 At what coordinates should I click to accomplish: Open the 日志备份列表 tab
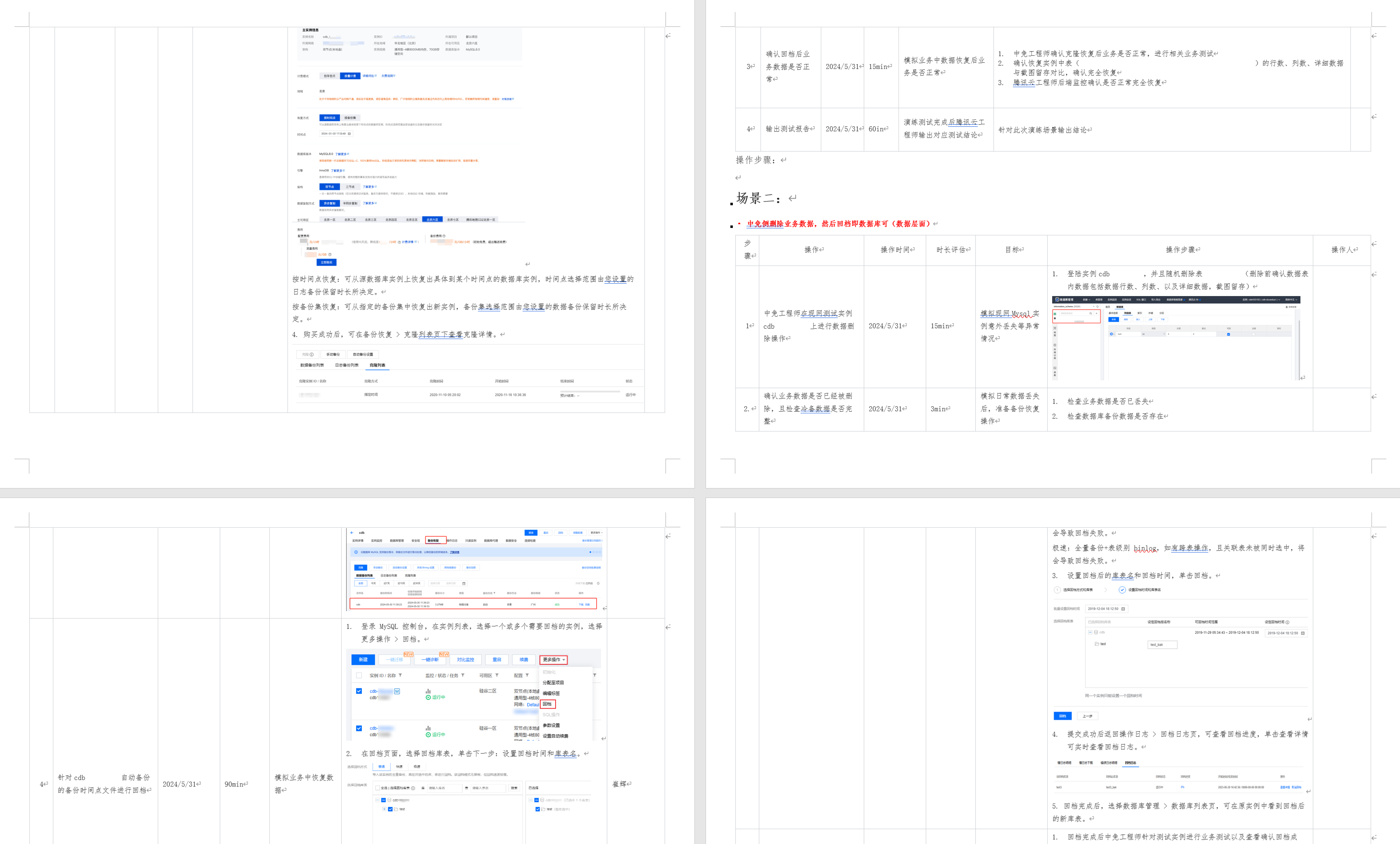pyautogui.click(x=347, y=365)
